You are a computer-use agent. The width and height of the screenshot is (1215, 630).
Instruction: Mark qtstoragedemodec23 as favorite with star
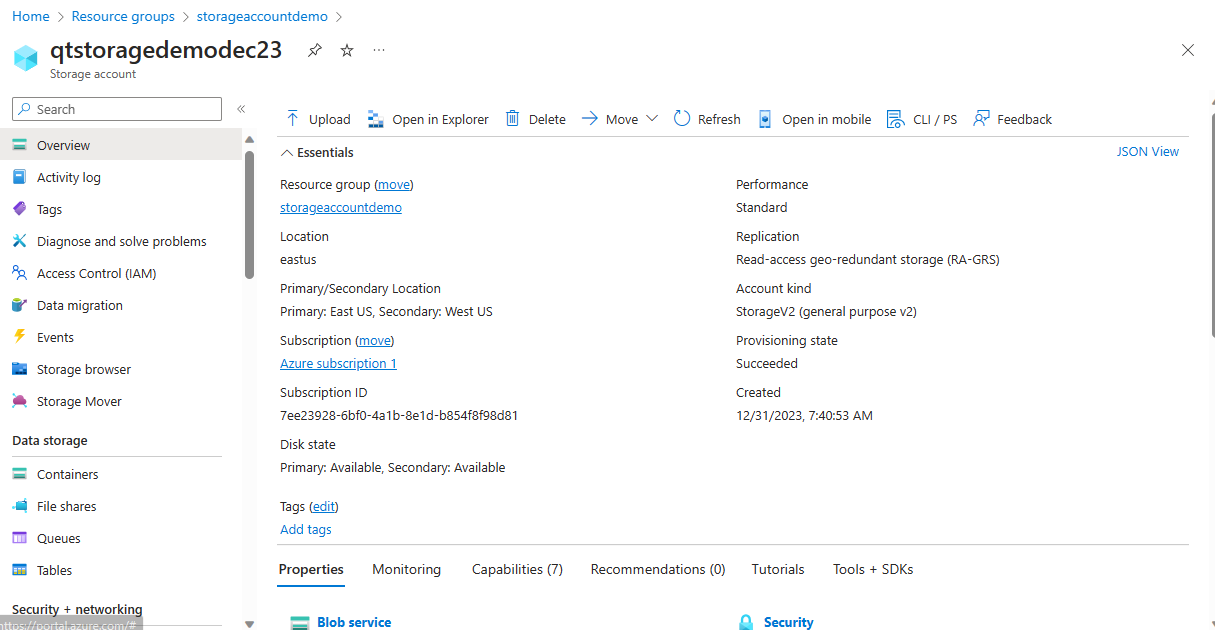tap(347, 50)
